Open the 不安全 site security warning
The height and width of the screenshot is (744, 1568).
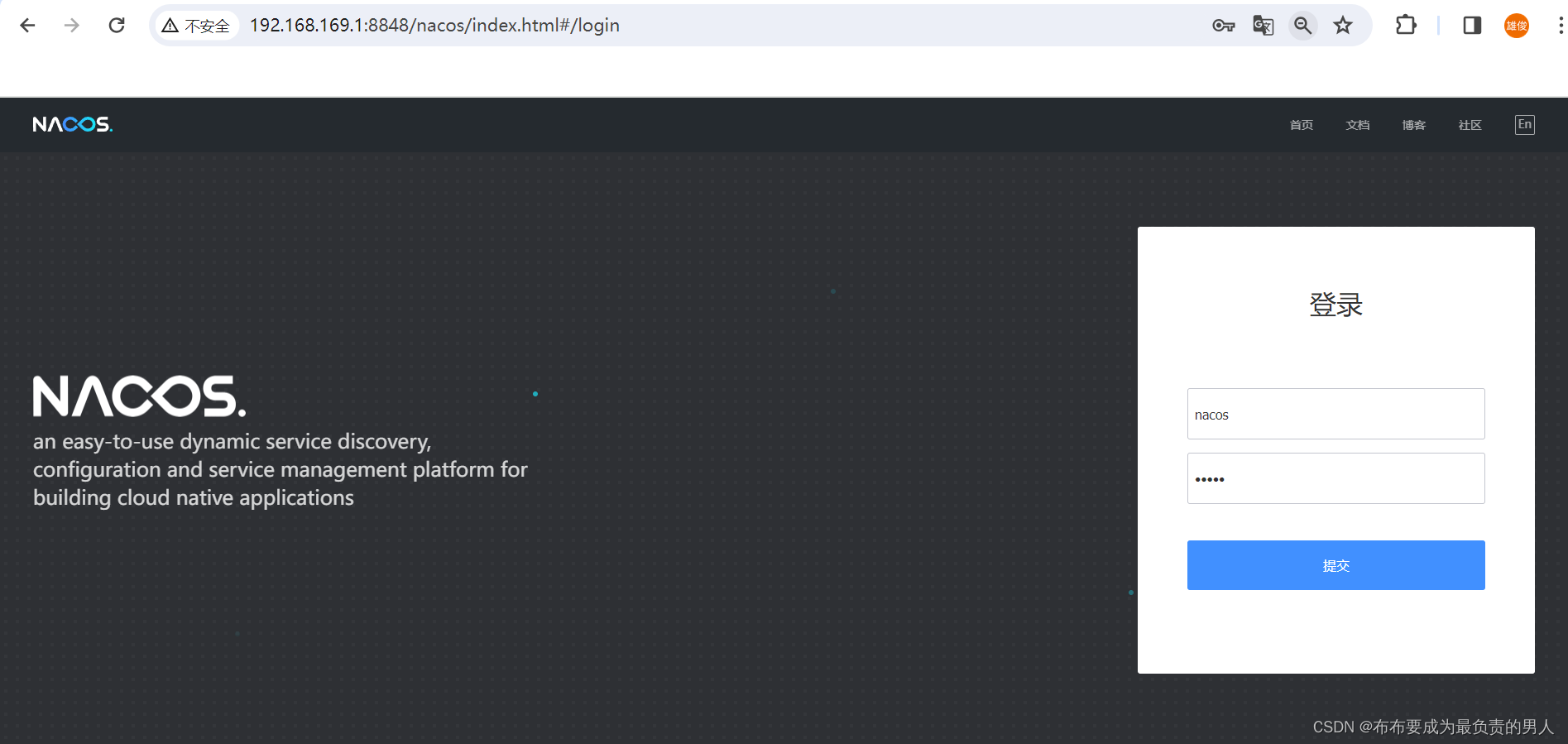[196, 26]
